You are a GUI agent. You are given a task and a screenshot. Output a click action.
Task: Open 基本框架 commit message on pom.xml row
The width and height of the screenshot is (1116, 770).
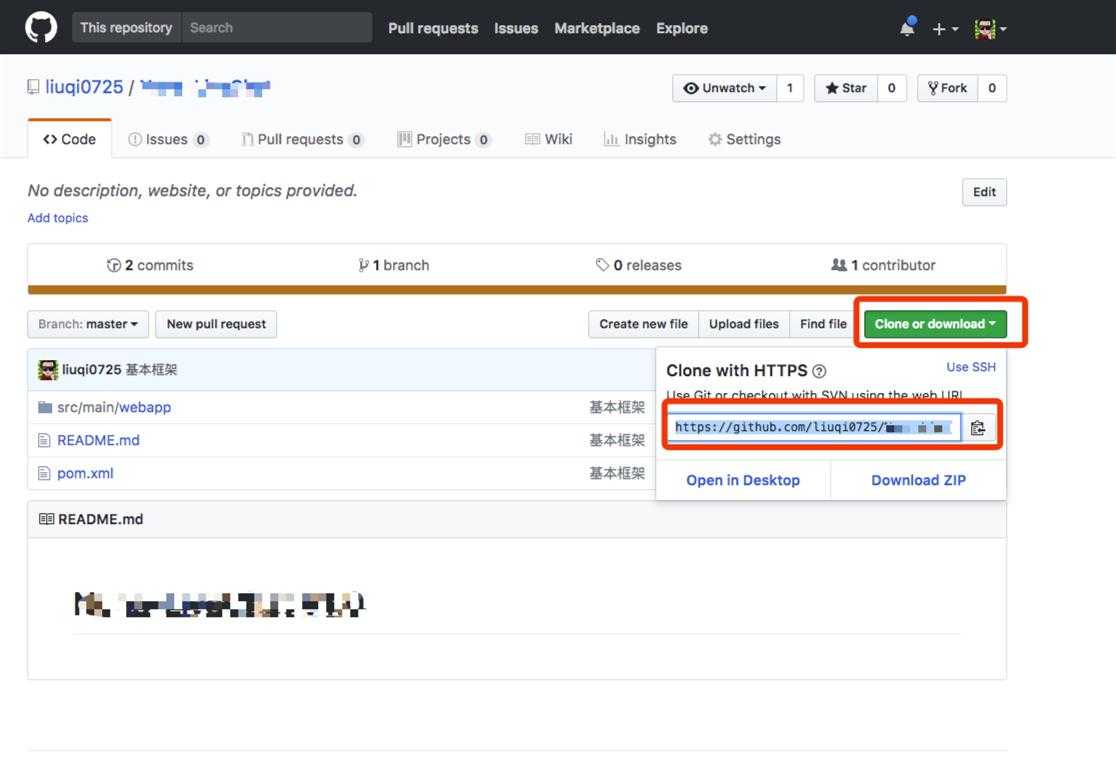click(617, 473)
